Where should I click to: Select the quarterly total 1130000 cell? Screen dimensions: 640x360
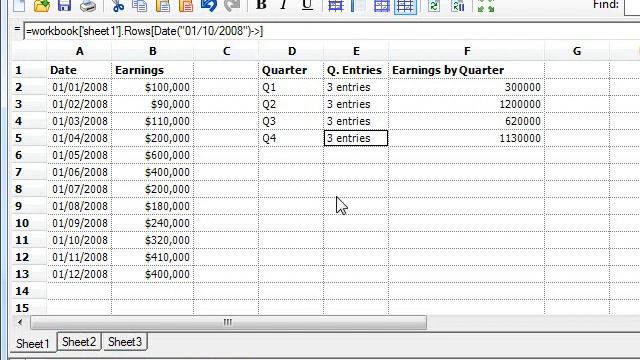coord(467,138)
